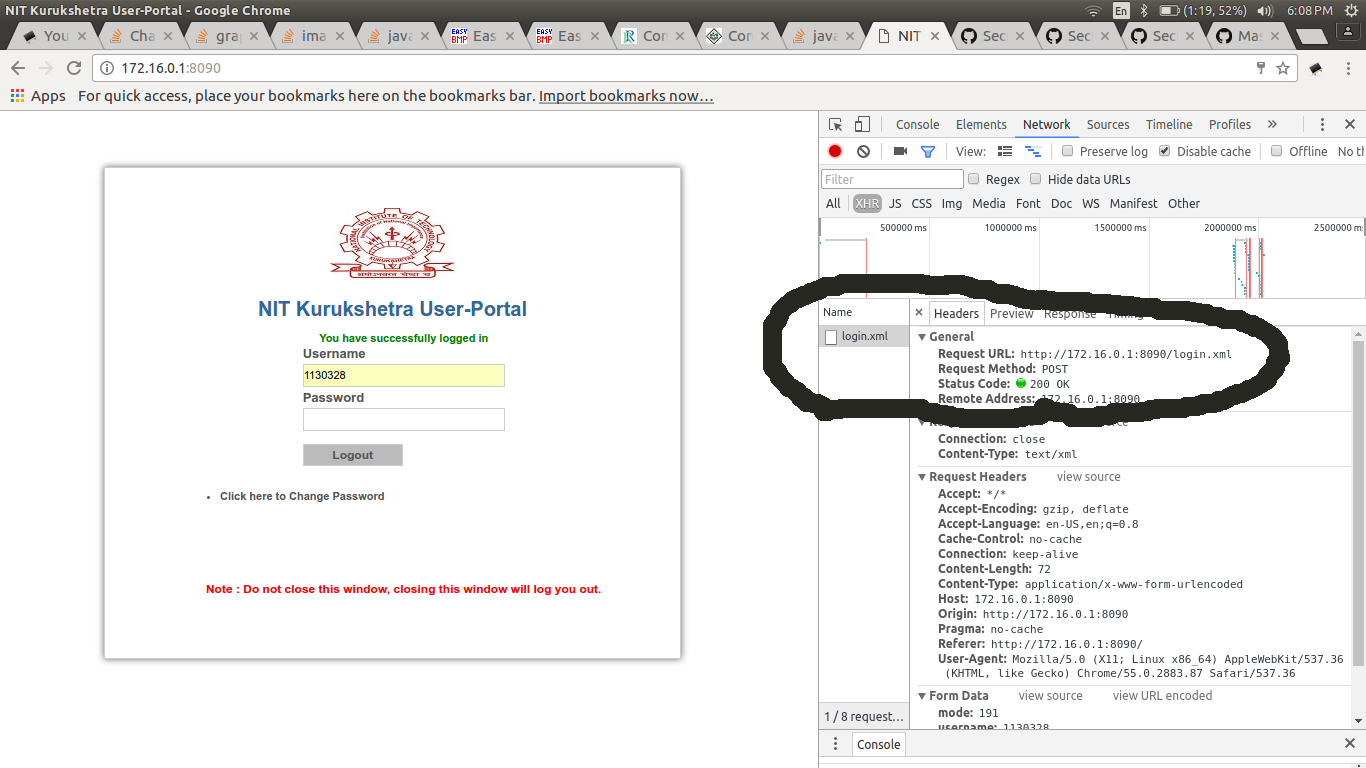Select the Preview tab in request details
Viewport: 1366px width, 768px height.
click(x=1012, y=313)
